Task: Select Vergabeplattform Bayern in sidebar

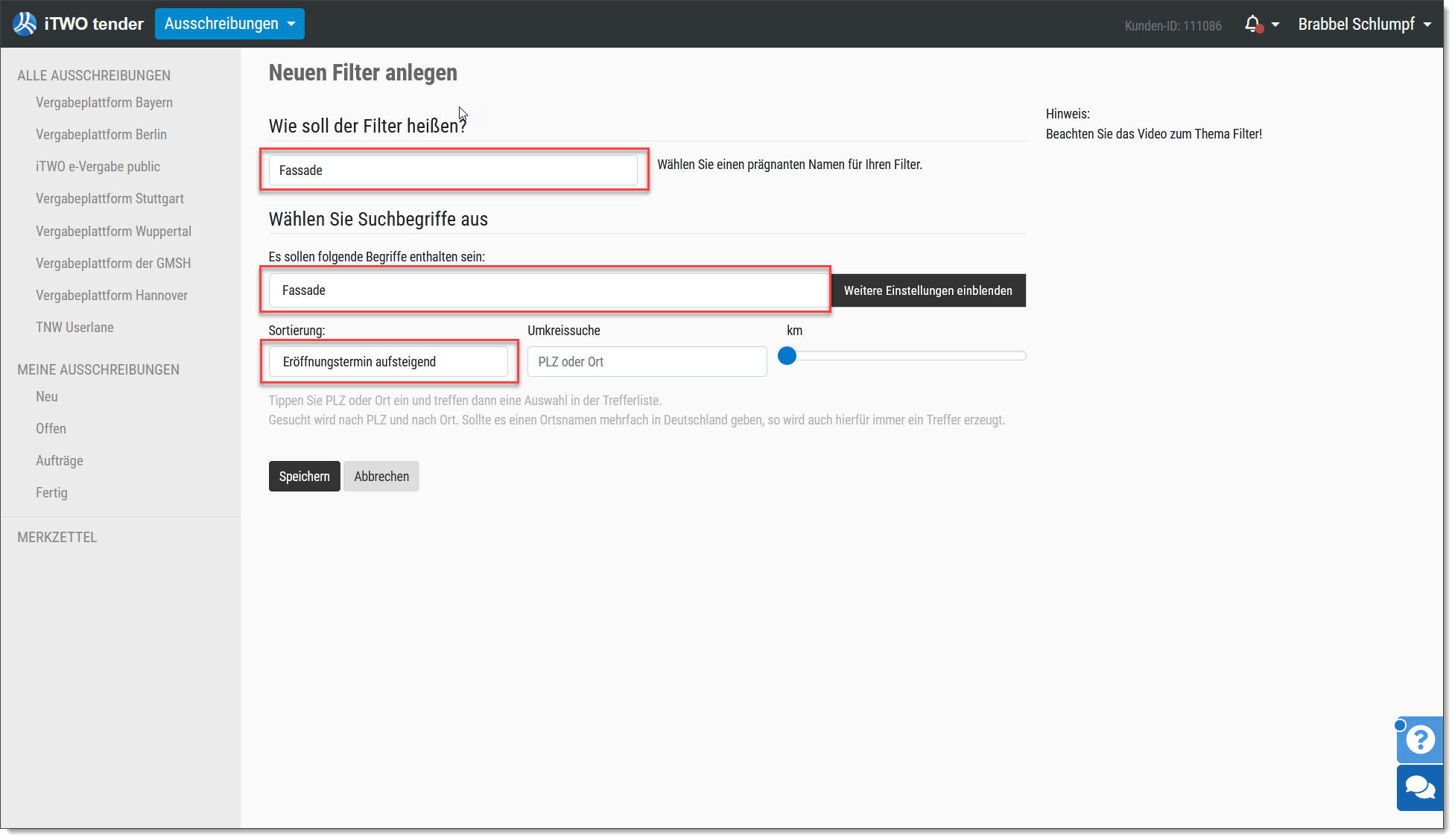Action: click(104, 103)
